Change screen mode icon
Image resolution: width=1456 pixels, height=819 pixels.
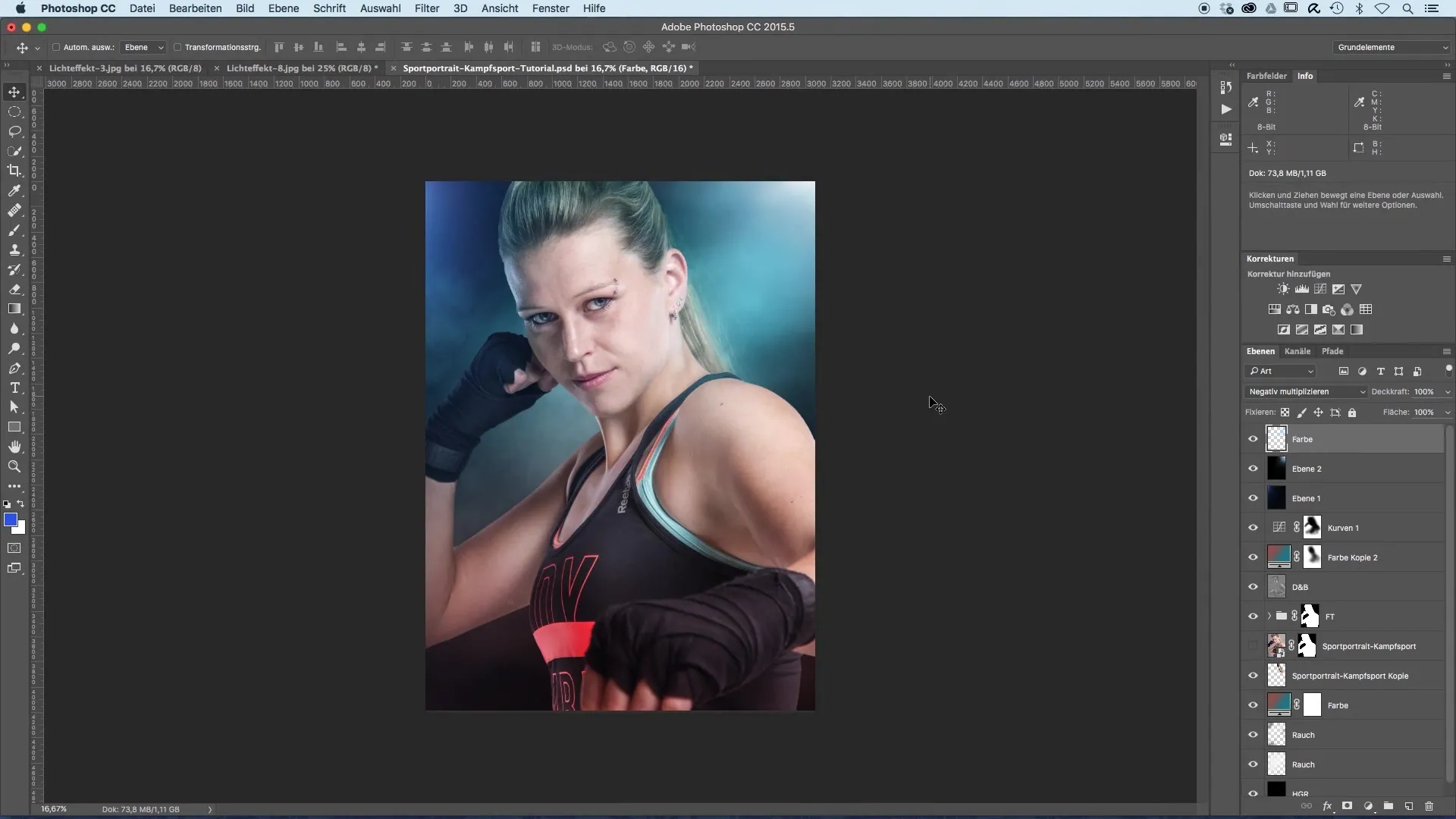pyautogui.click(x=14, y=568)
